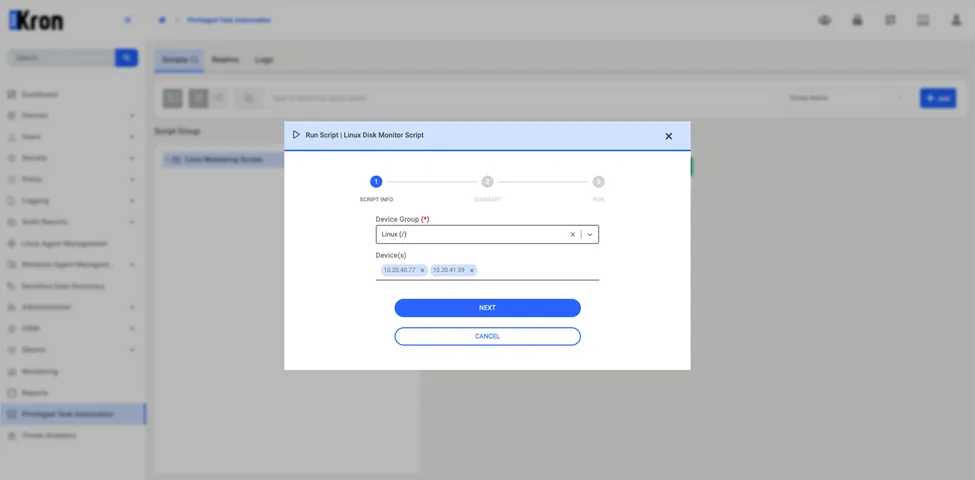Click the NEXT button
Screen dimensions: 975x480
[x=488, y=308]
